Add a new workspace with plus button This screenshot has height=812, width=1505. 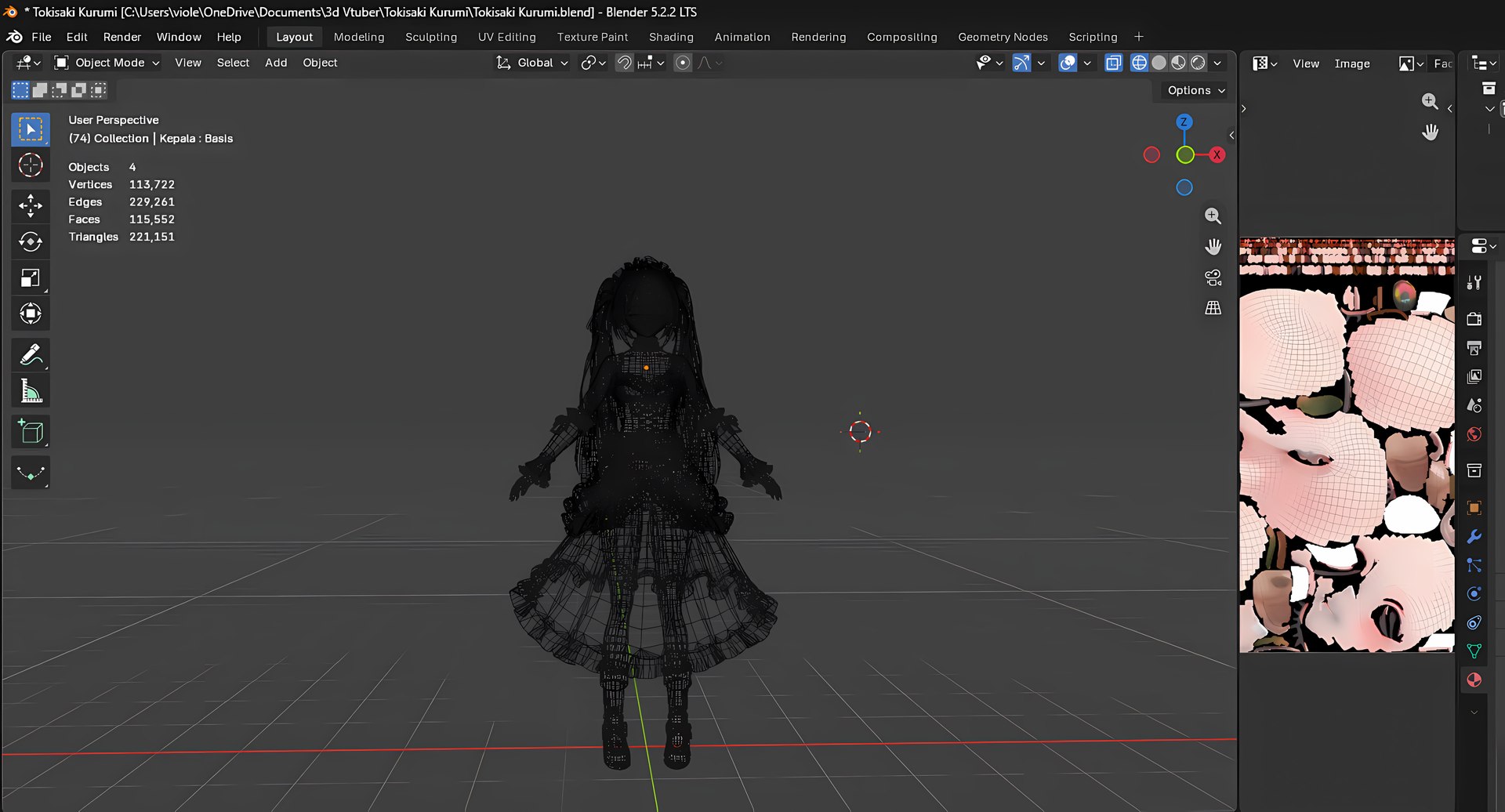(x=1139, y=37)
